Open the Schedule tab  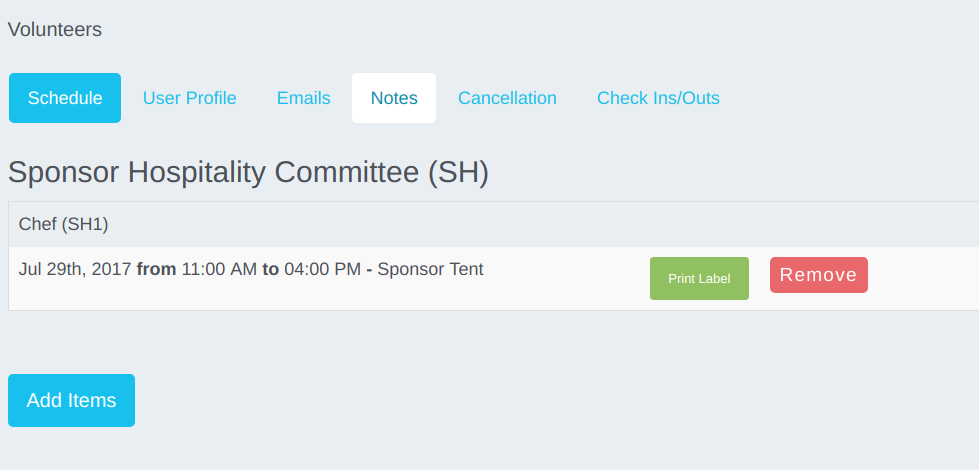(65, 98)
